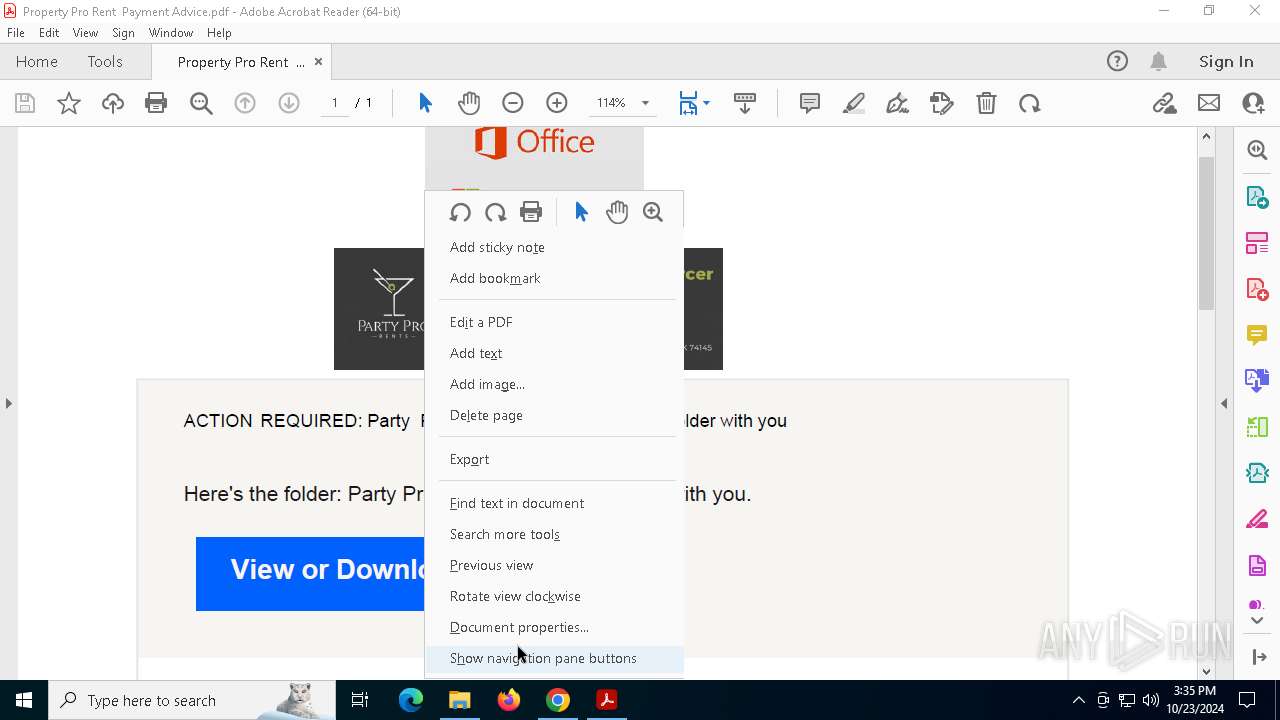Select Add image... in context menu

click(x=554, y=384)
